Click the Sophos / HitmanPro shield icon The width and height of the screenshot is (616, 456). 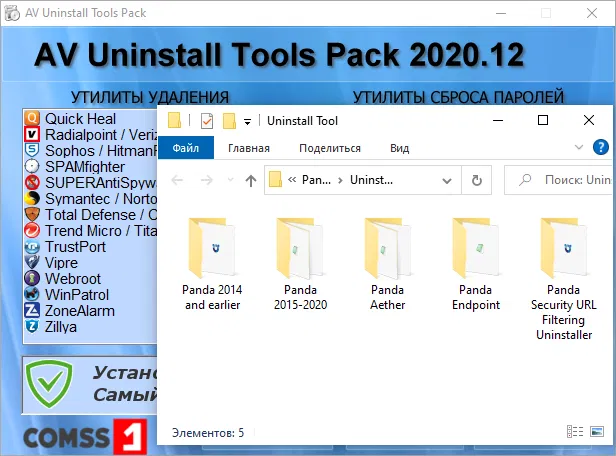(x=32, y=150)
